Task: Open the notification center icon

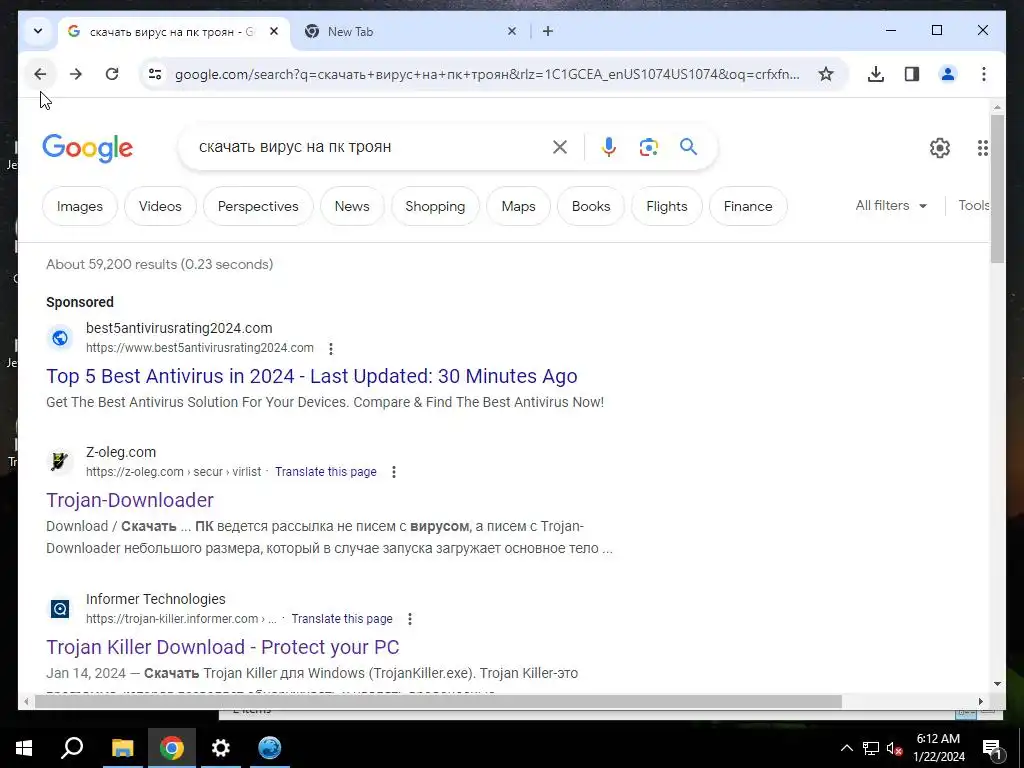Action: tap(992, 749)
